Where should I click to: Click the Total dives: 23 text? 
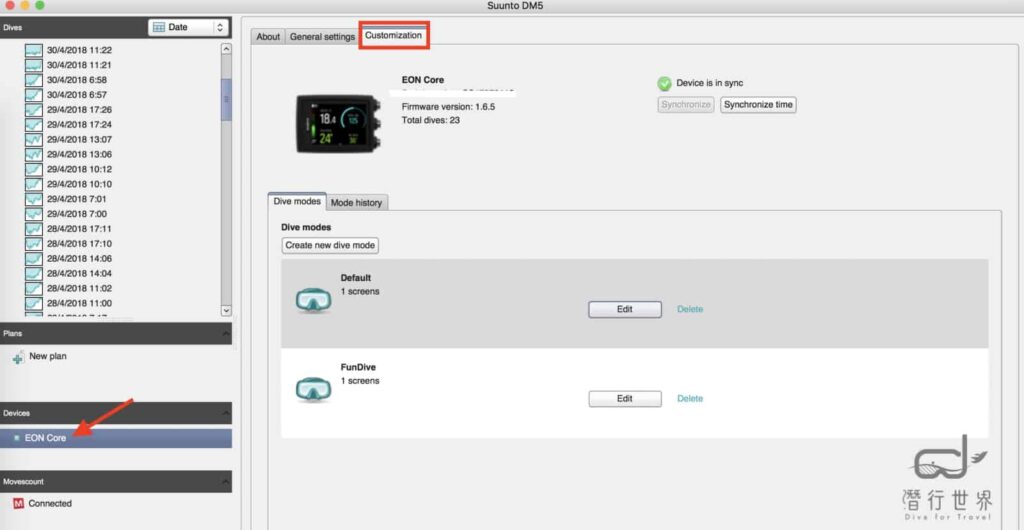430,121
